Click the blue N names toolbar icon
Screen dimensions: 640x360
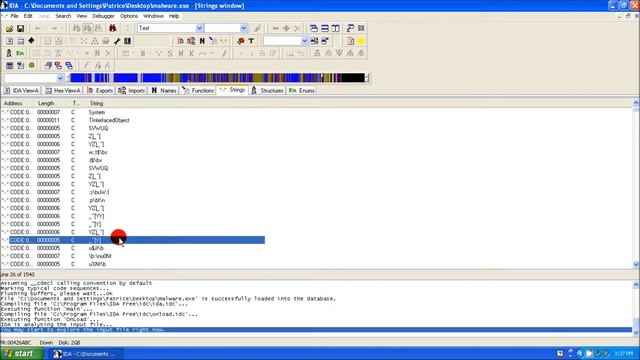[202, 41]
